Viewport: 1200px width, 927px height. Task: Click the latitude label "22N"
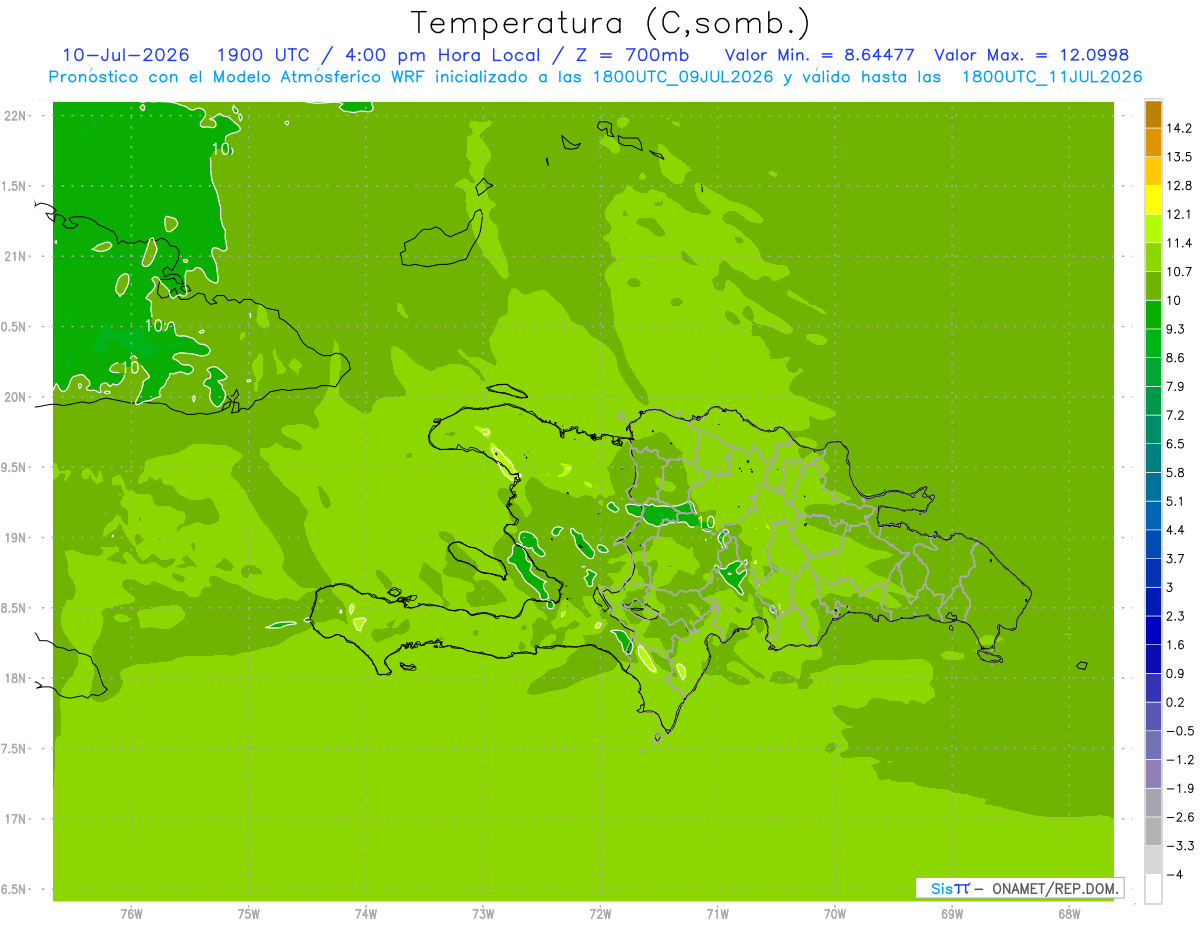(15, 115)
